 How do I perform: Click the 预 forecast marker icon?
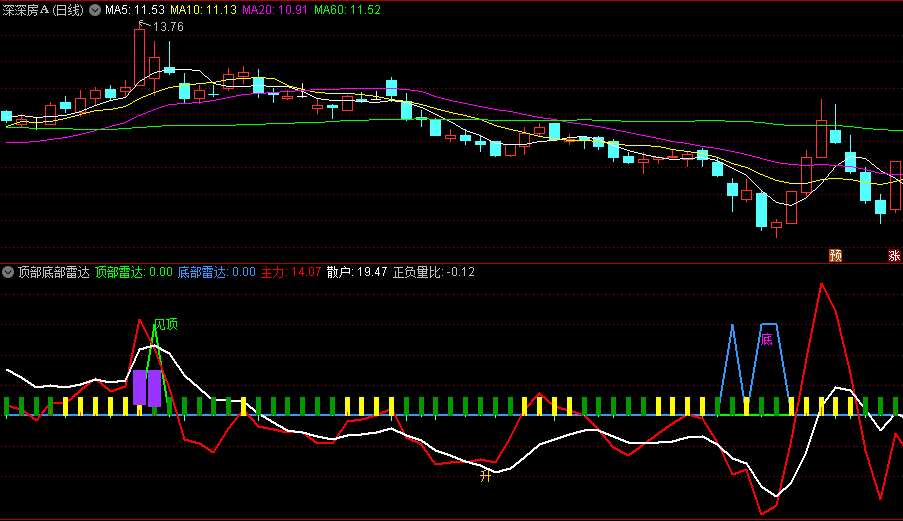click(835, 255)
